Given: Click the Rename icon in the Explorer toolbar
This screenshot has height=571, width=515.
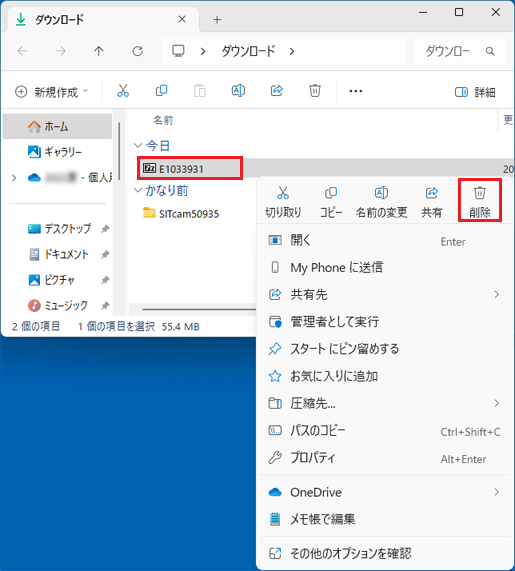Looking at the screenshot, I should 238,91.
